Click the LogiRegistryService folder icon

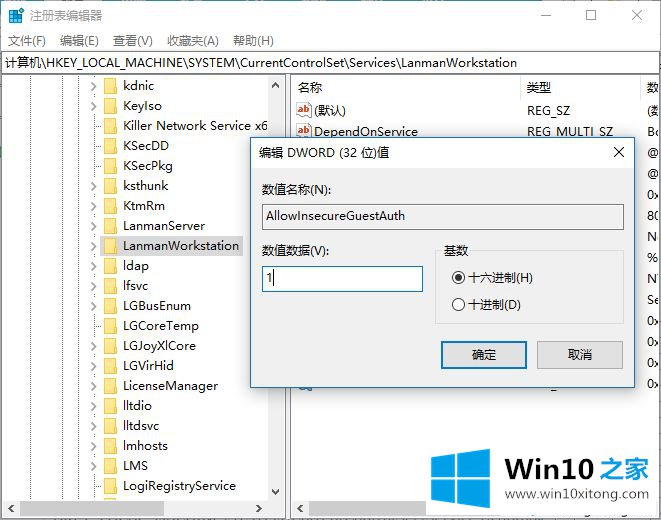(110, 486)
